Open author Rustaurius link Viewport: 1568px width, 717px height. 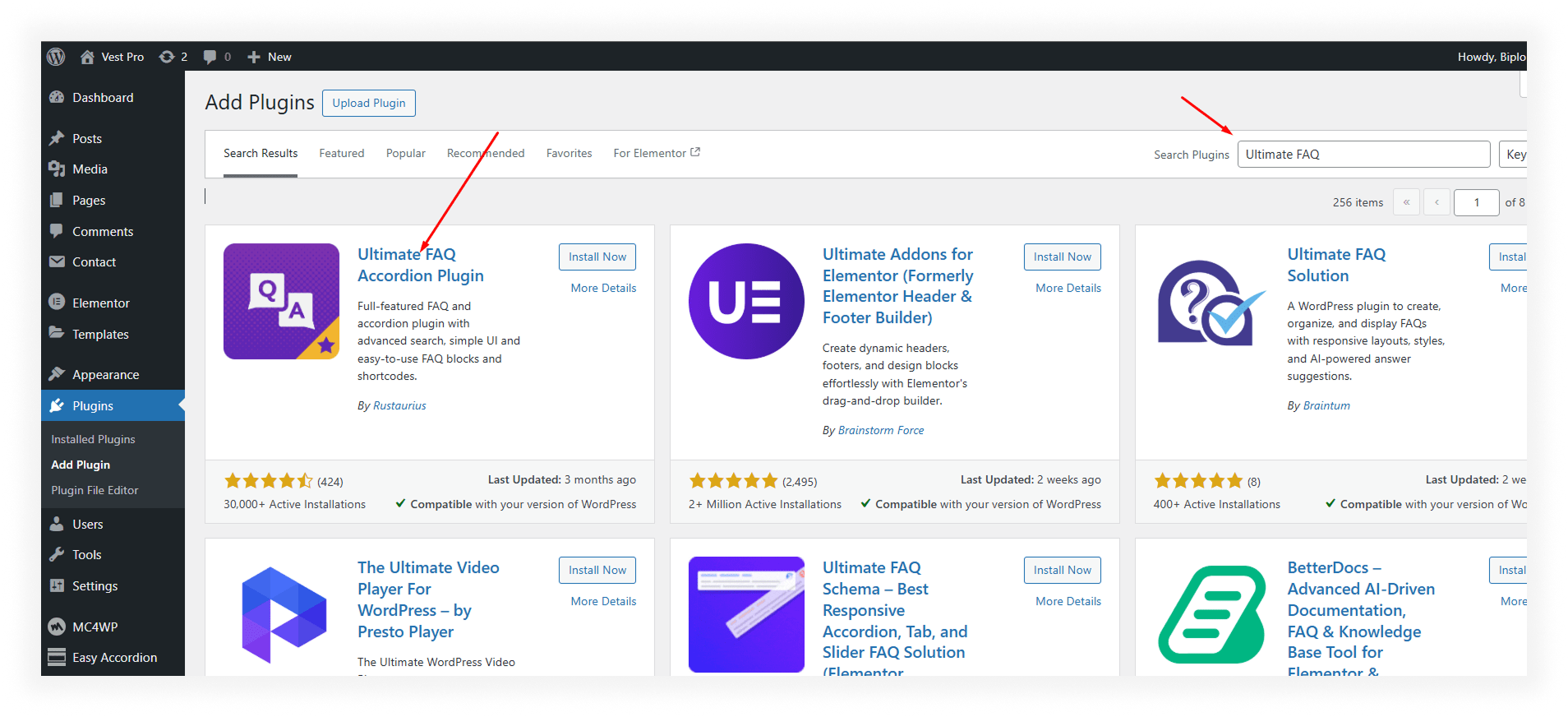pyautogui.click(x=399, y=405)
